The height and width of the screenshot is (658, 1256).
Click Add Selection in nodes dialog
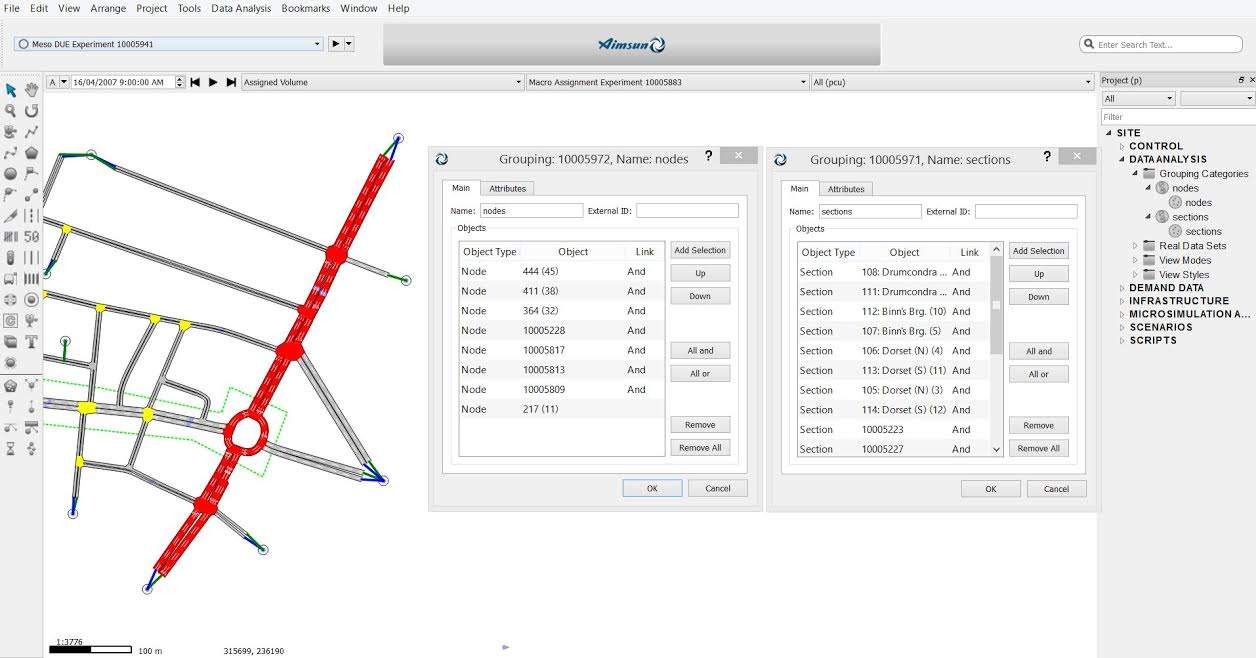[x=700, y=250]
